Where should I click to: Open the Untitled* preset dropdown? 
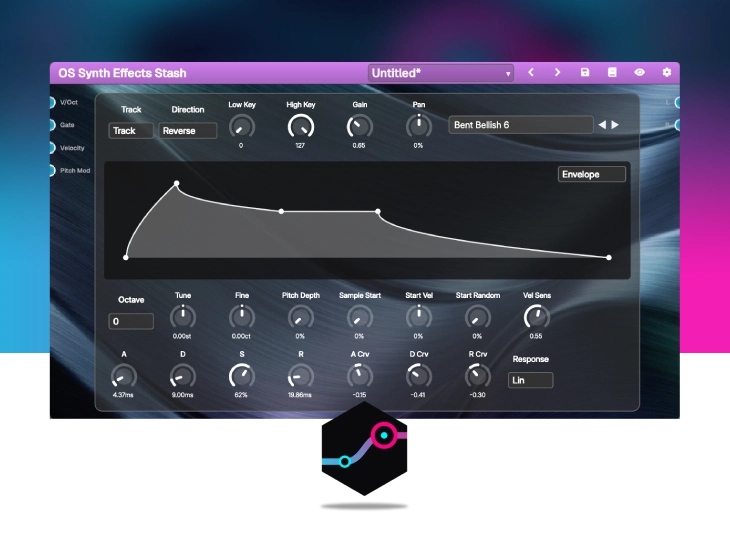[x=440, y=73]
